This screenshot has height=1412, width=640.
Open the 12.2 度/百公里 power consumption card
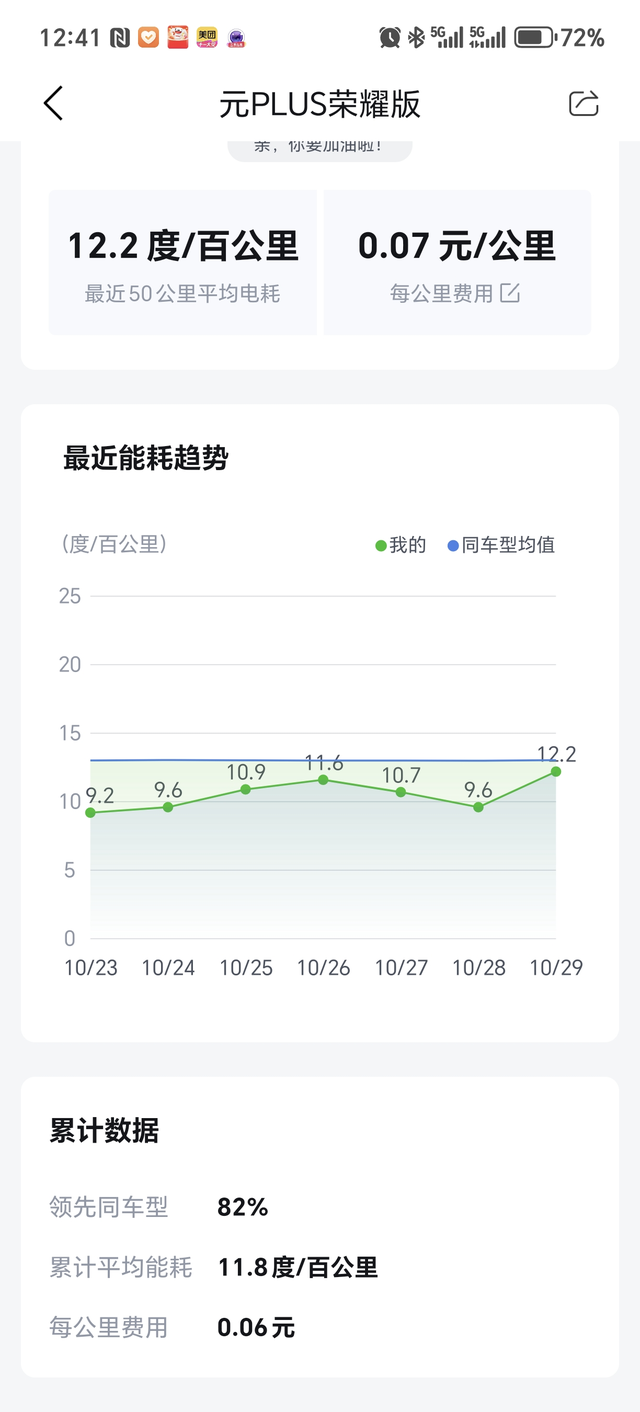tap(183, 262)
